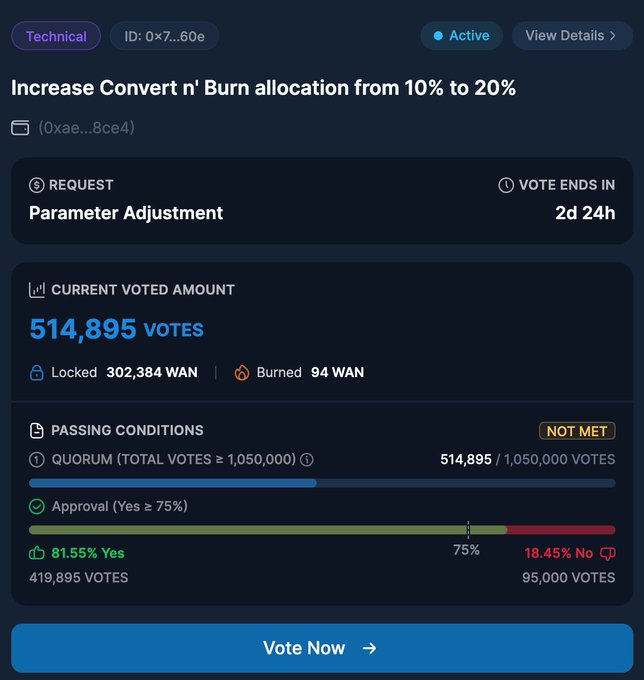Click the clock icon beside VOTE ENDS IN
Screen dimensions: 644x680
click(506, 185)
